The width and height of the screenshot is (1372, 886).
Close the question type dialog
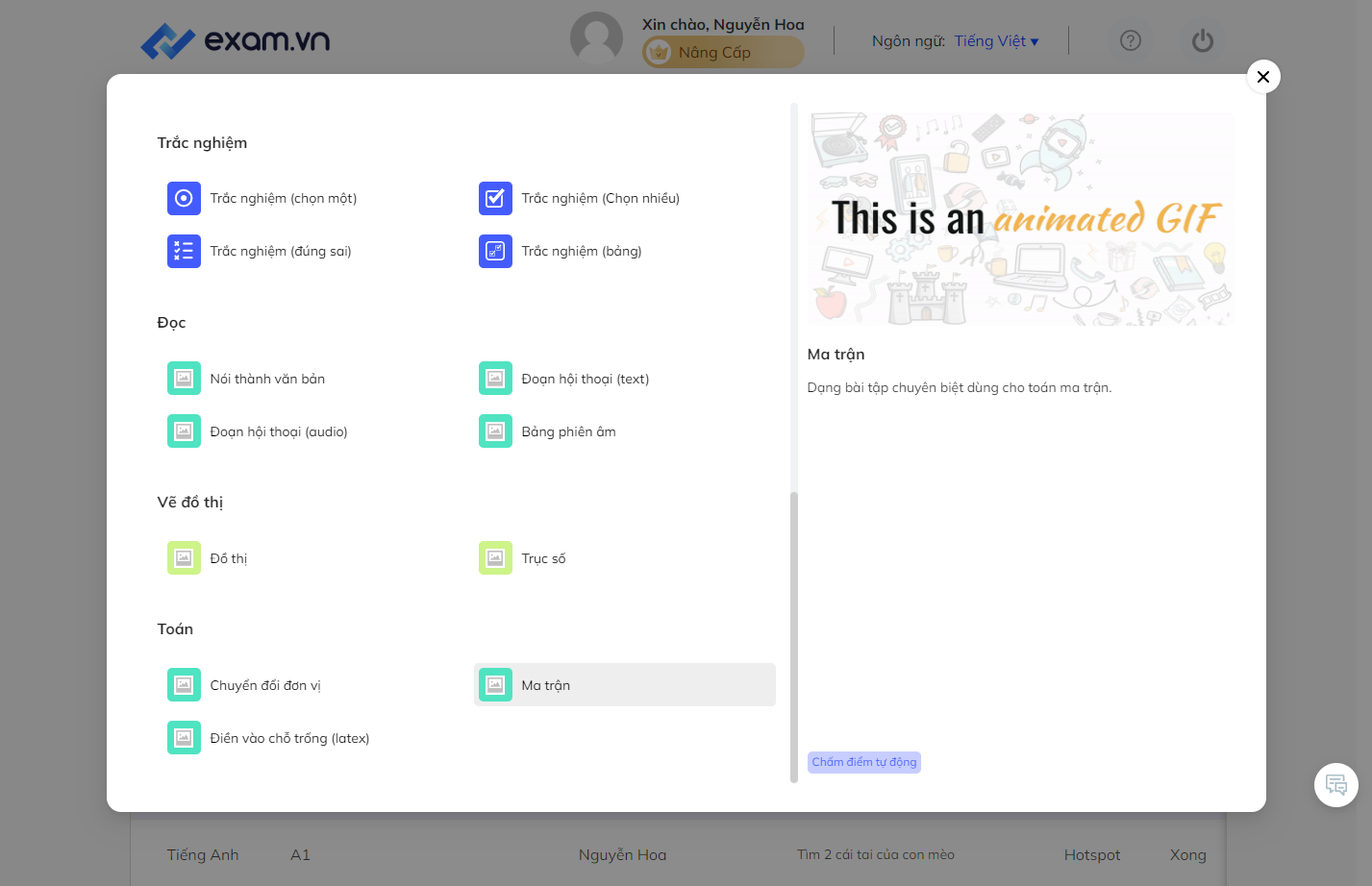pos(1263,77)
